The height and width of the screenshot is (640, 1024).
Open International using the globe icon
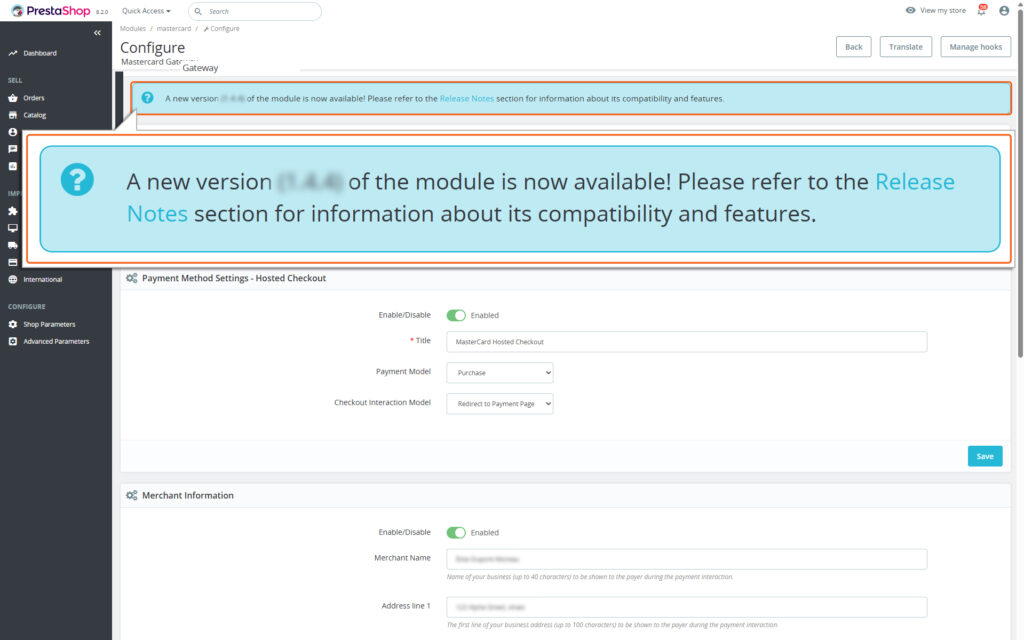[x=12, y=279]
